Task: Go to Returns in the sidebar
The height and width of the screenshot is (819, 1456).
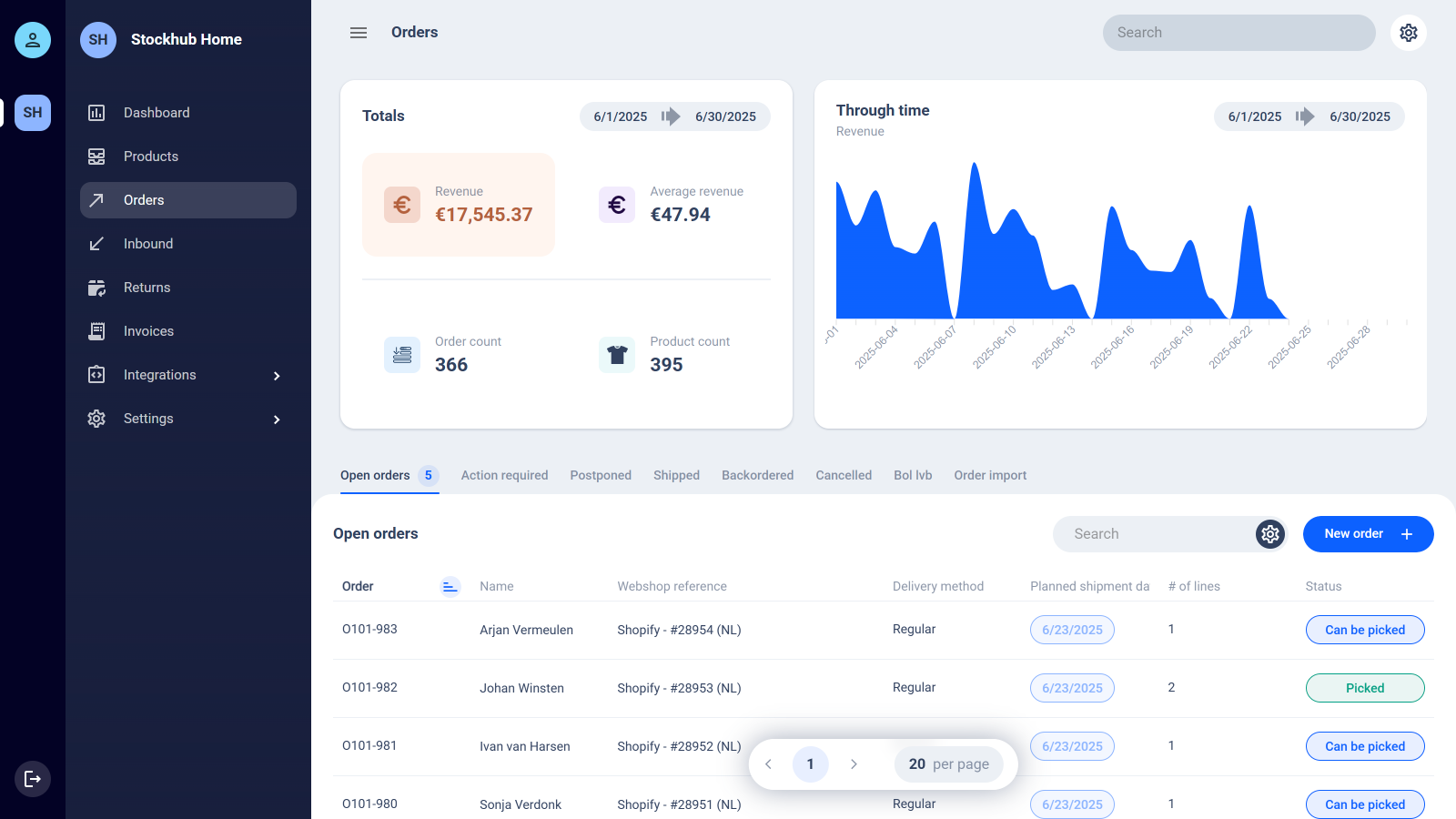Action: pos(147,288)
